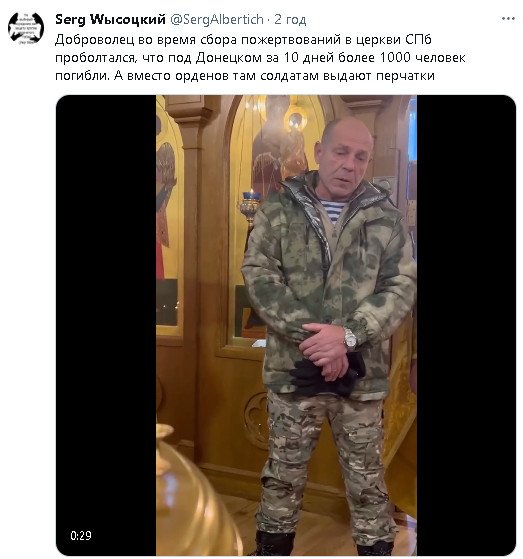Click the last tweet line mentioning 'перчатки'
The height and width of the screenshot is (559, 523).
pyautogui.click(x=245, y=76)
